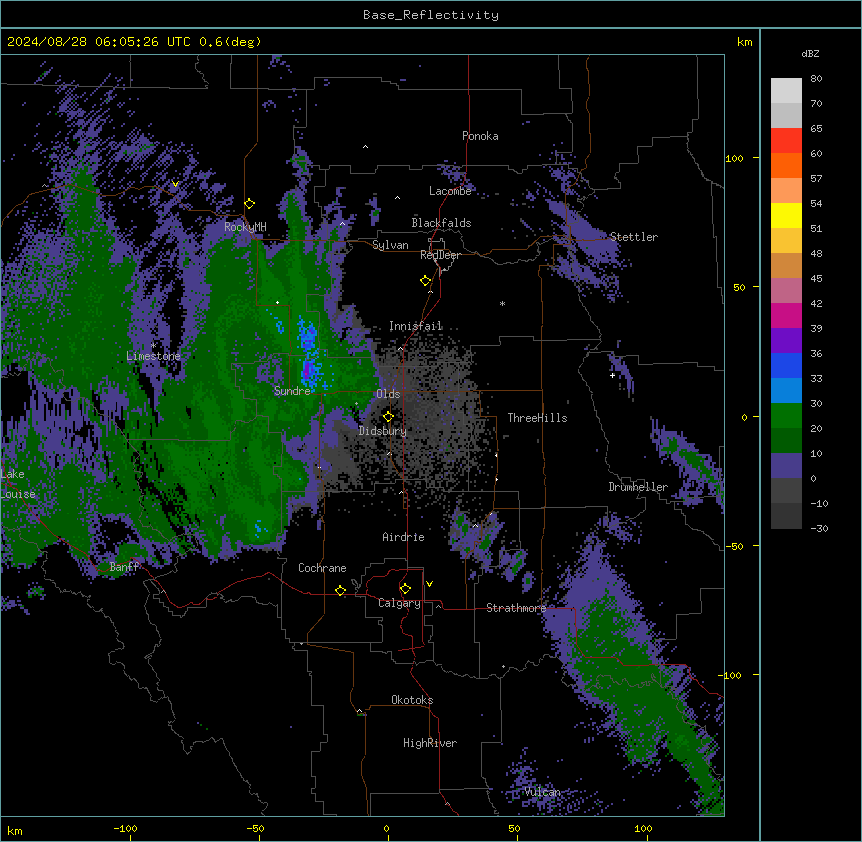Pick the red 60-65 dBZ legend swatch
The height and width of the screenshot is (842, 862).
(x=786, y=141)
